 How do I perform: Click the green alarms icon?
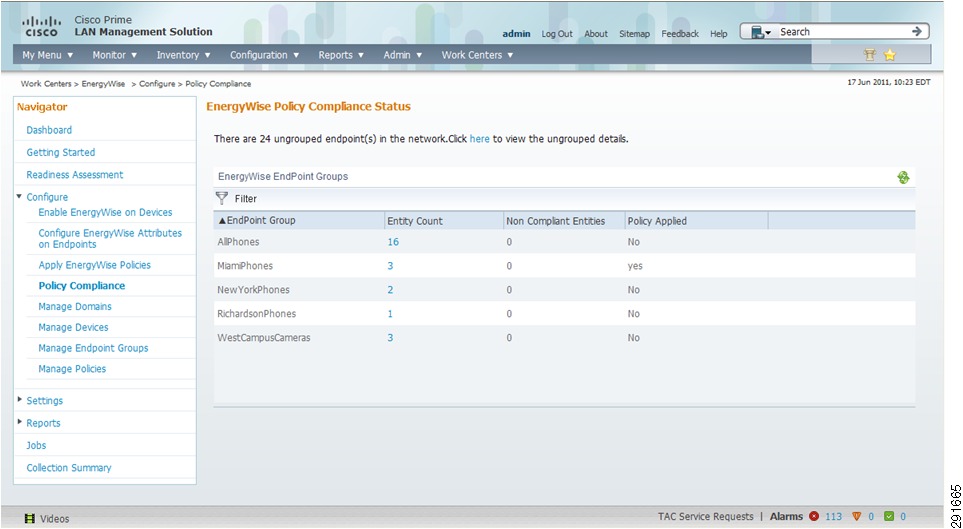click(x=889, y=517)
